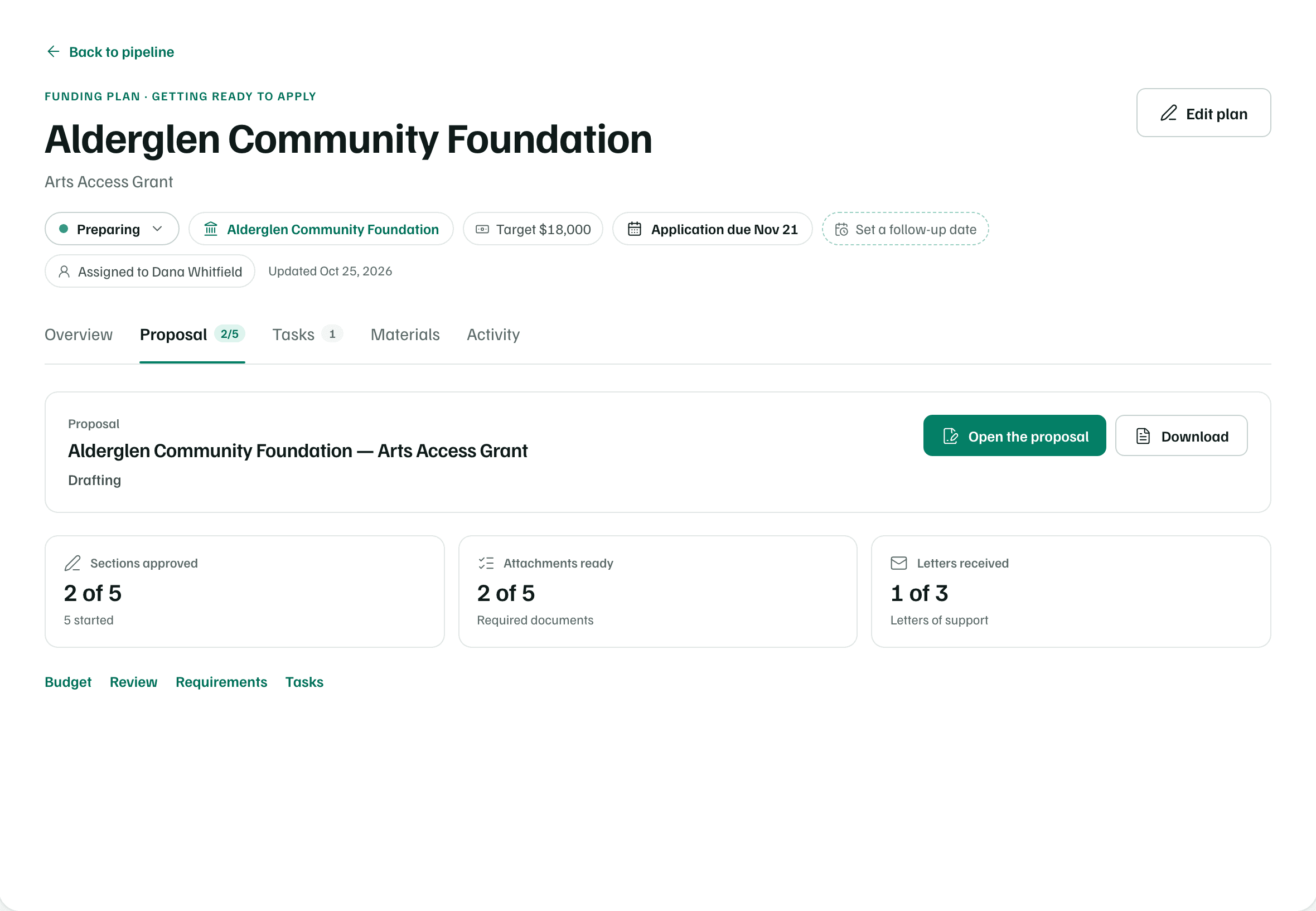1316x911 pixels.
Task: Click Assigned to Dana Whitfield chip
Action: point(149,271)
